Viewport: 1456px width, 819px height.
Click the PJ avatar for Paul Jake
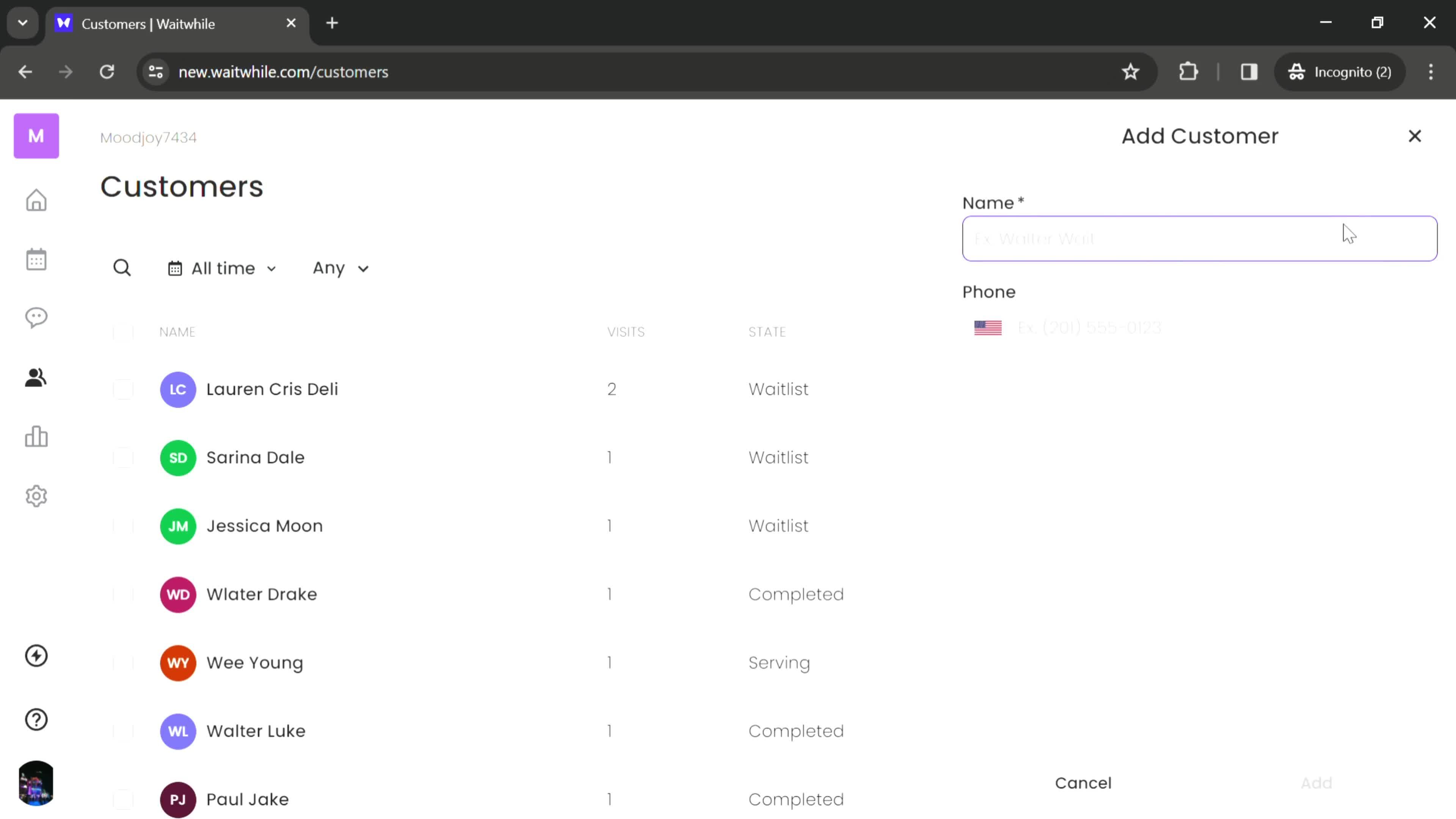coord(178,800)
